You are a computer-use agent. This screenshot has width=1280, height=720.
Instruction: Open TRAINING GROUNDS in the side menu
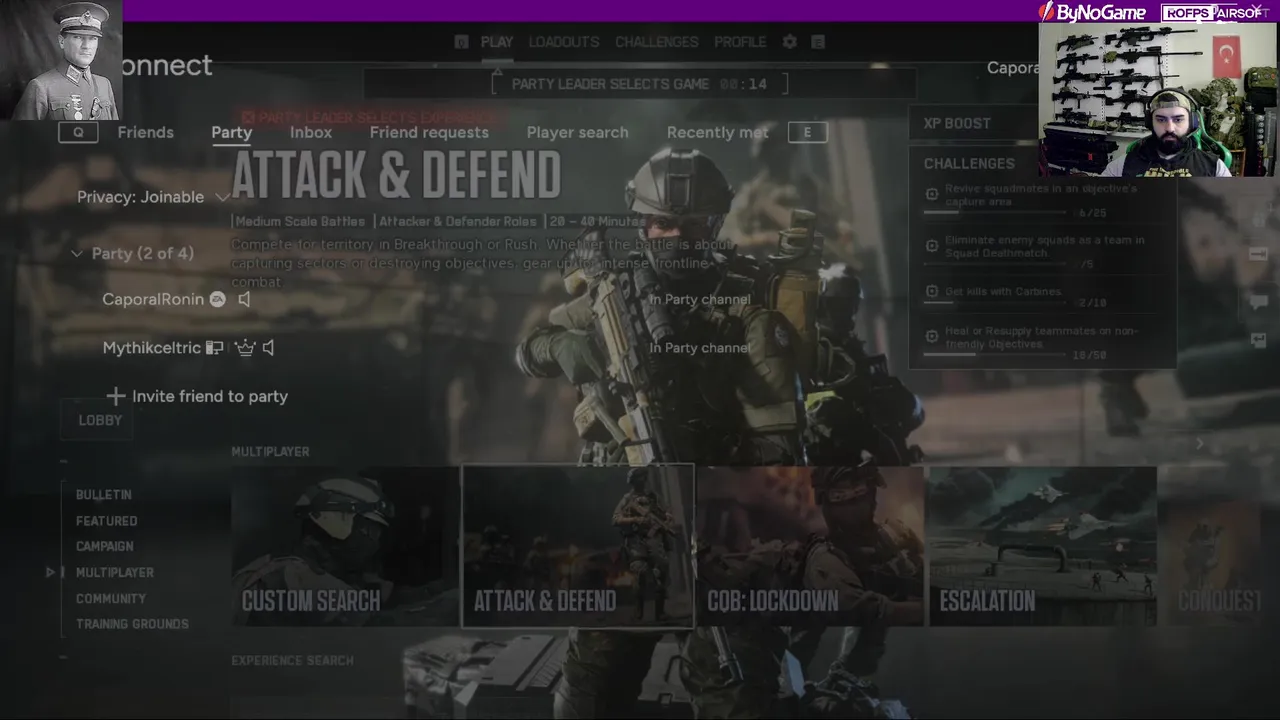click(132, 624)
